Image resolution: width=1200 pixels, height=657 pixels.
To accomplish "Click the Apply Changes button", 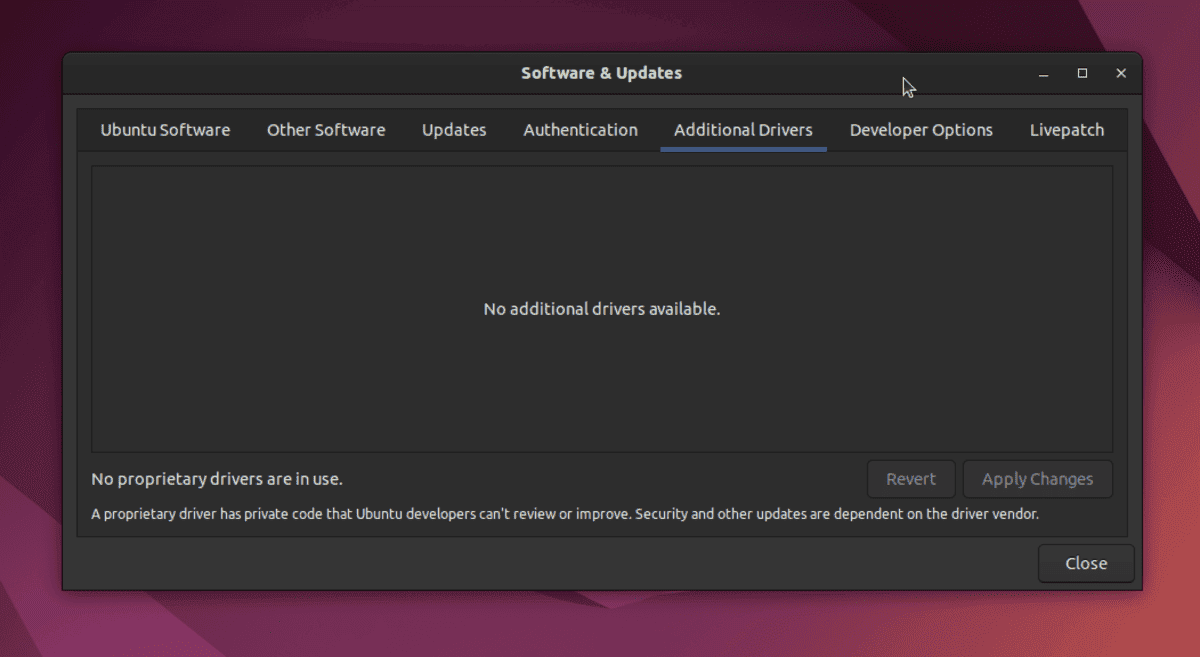I will 1038,479.
